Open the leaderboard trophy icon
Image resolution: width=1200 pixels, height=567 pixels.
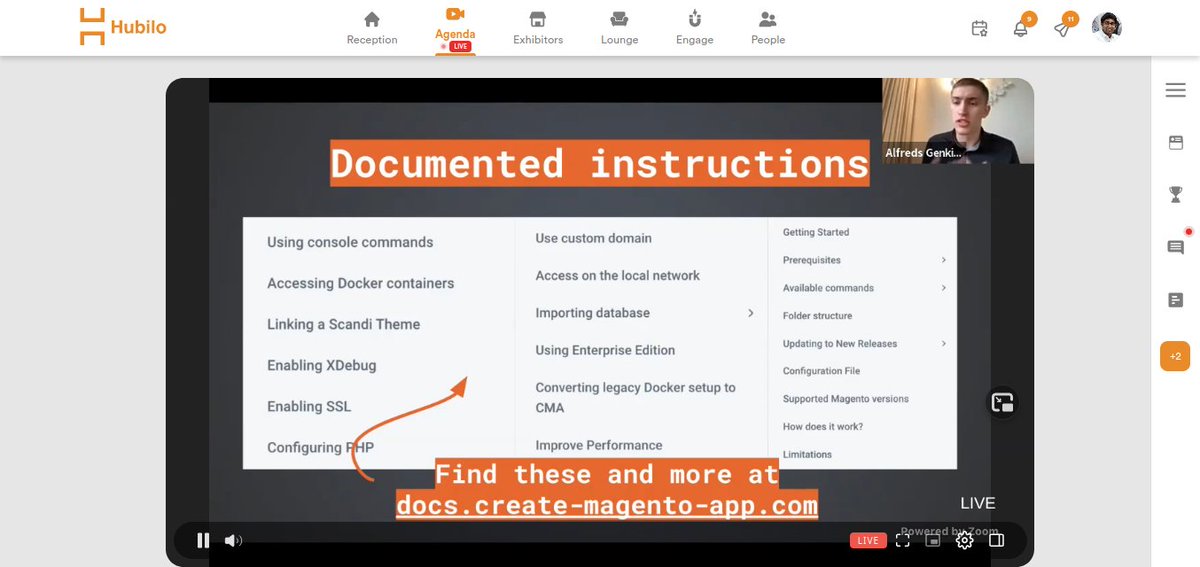(x=1175, y=195)
